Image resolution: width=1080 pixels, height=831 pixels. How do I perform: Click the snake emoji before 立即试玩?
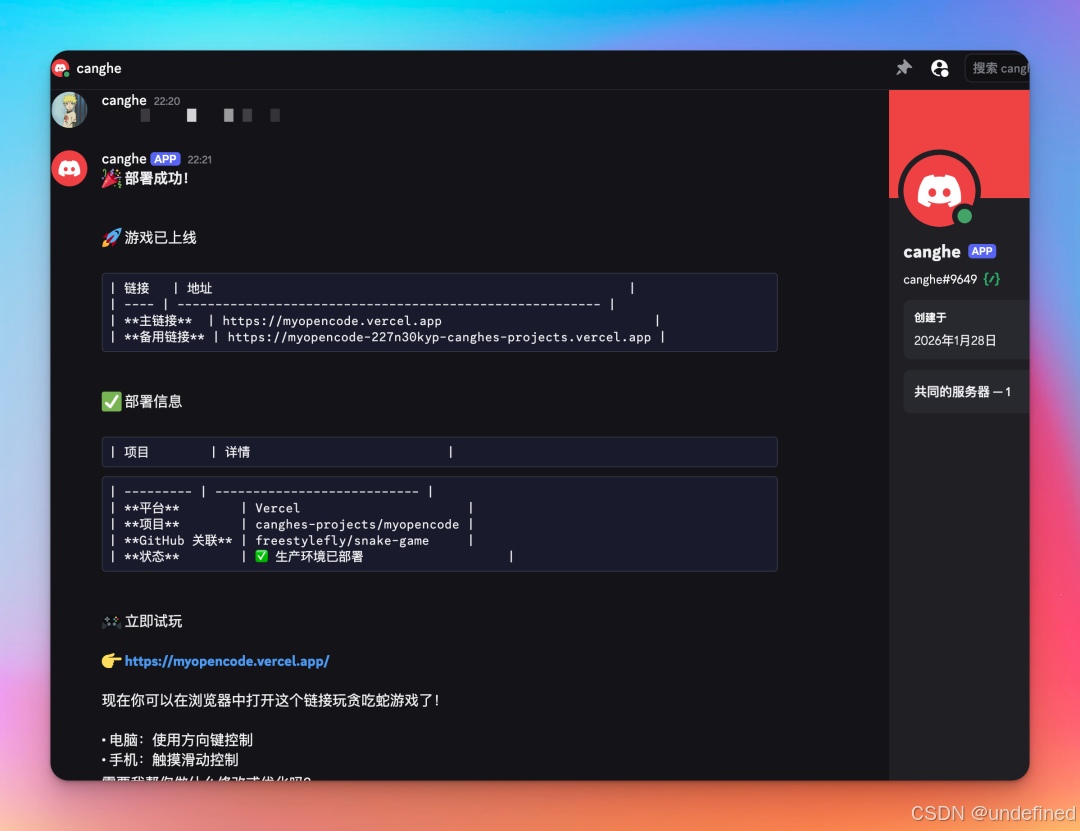[x=113, y=621]
